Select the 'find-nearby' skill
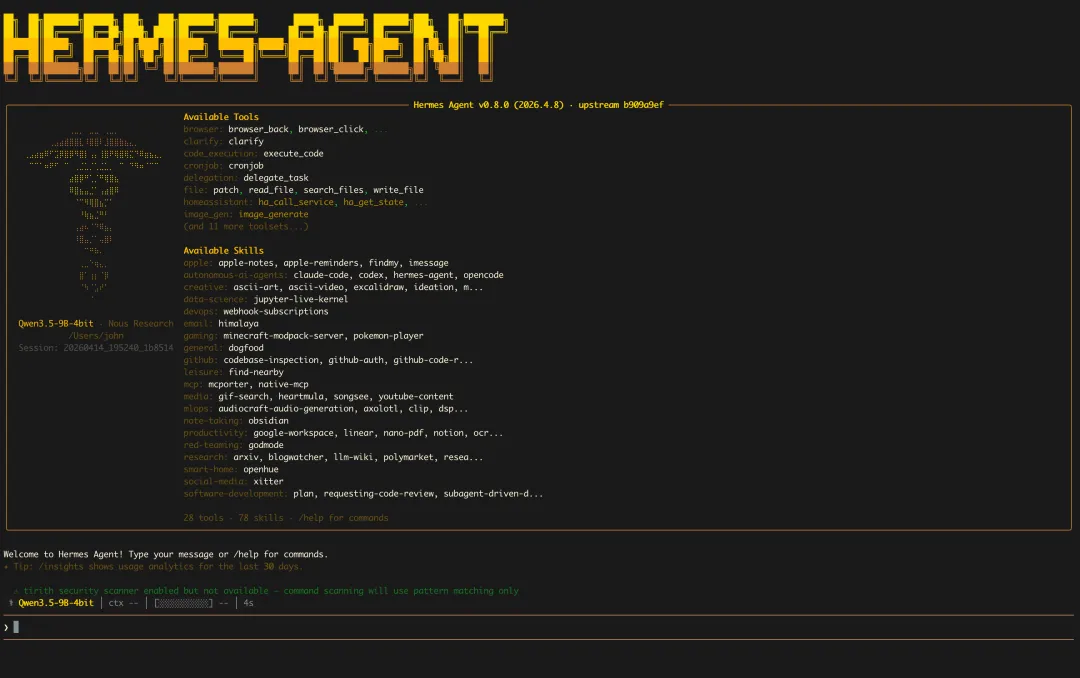The height and width of the screenshot is (678, 1080). [x=256, y=373]
